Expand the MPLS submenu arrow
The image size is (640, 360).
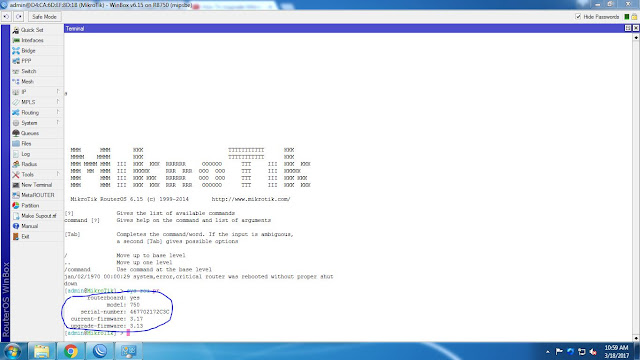[58, 102]
